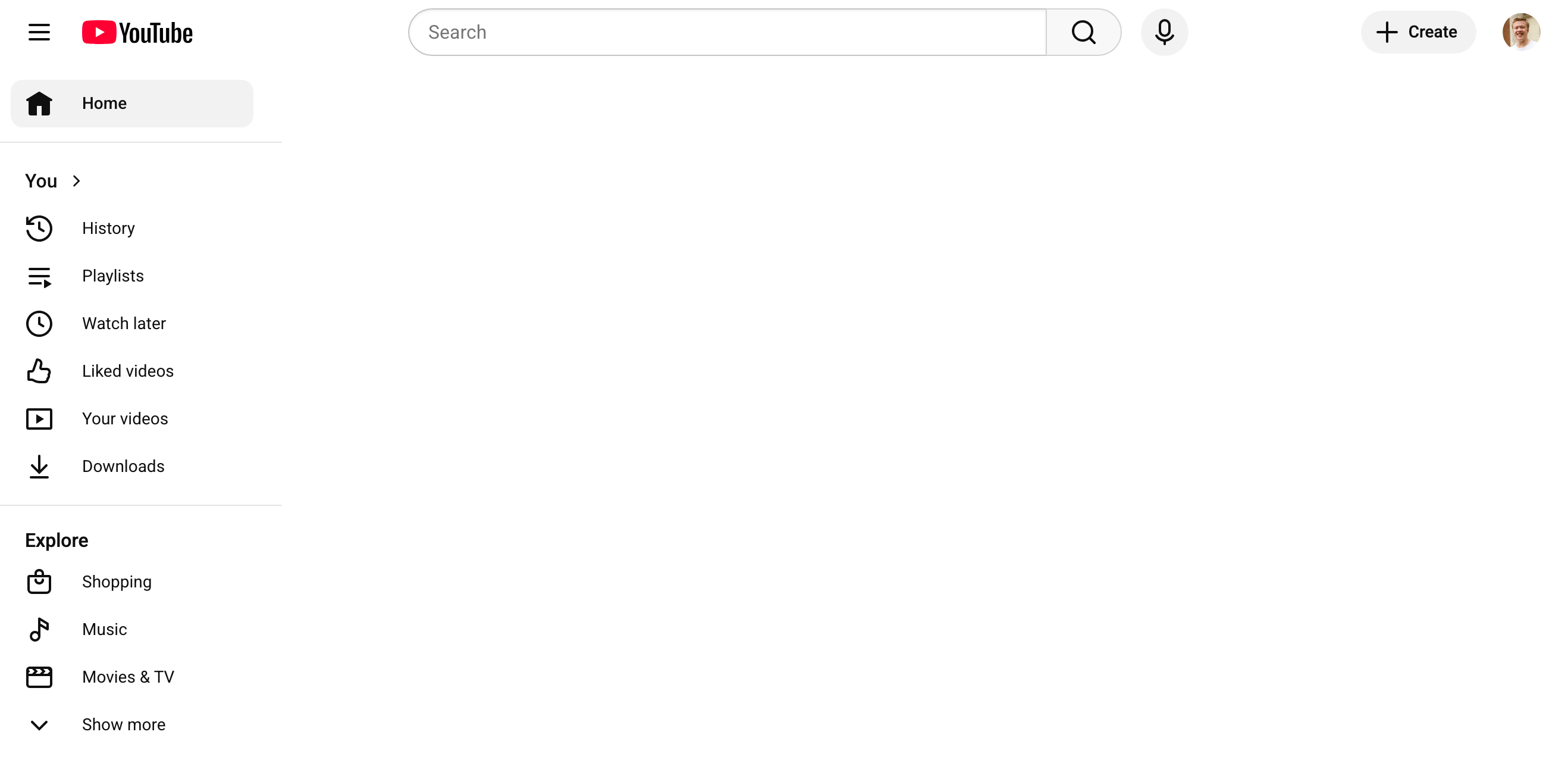1568x763 pixels.
Task: Click the magnifying glass search button
Action: point(1083,32)
